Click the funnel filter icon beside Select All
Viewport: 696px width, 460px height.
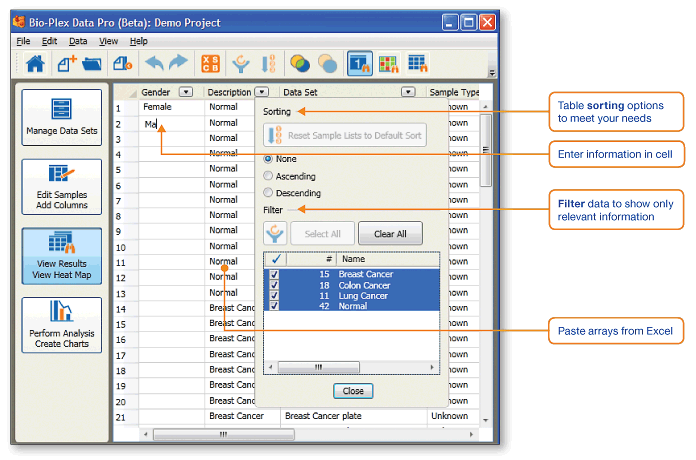[x=275, y=233]
